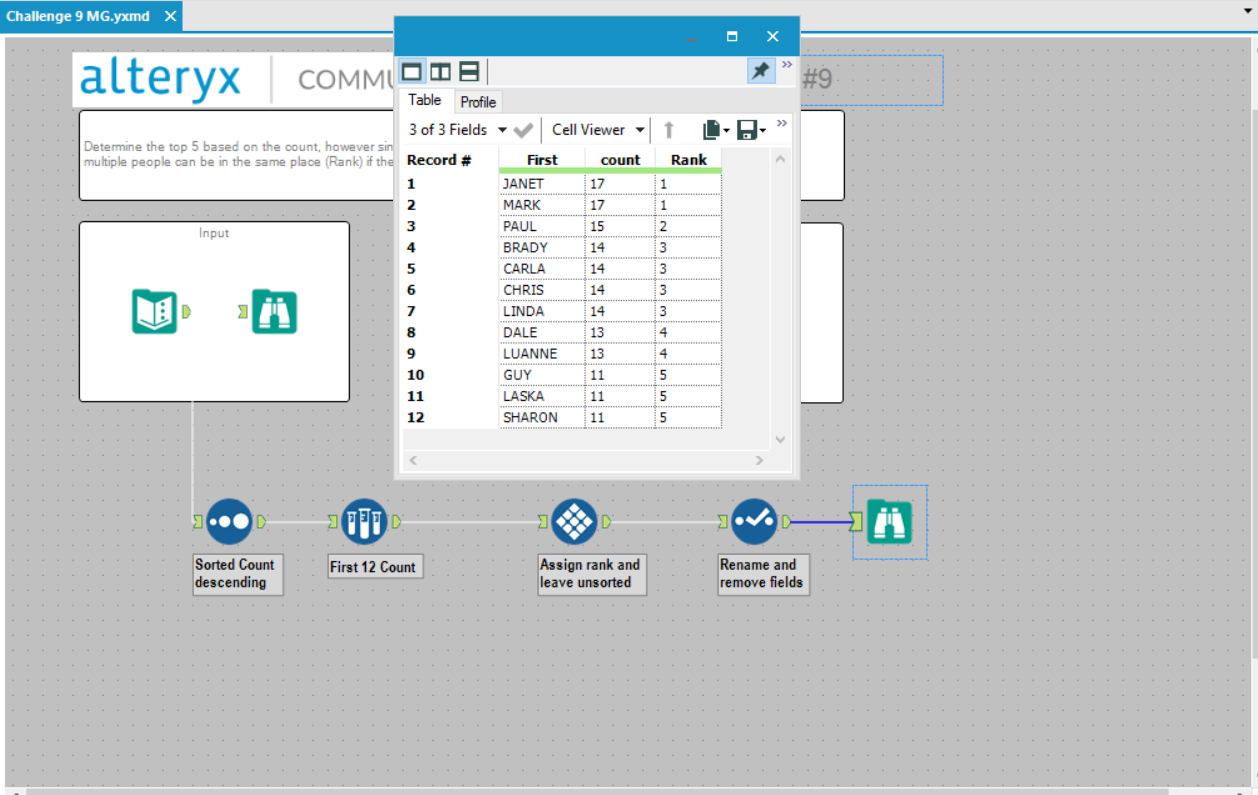1258x795 pixels.
Task: Select the Sample tool labeled First 12 Count
Action: pyautogui.click(x=364, y=521)
